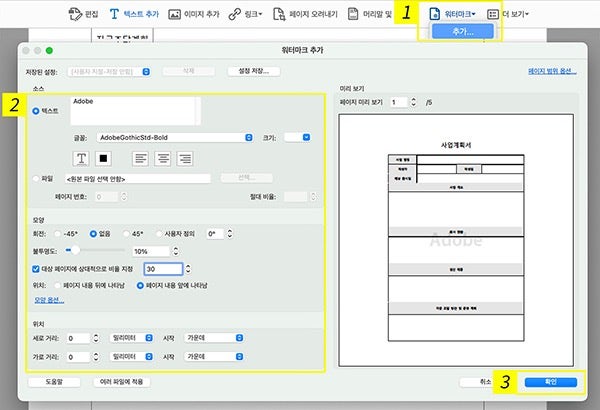Click the preview page number stepper

click(x=413, y=102)
